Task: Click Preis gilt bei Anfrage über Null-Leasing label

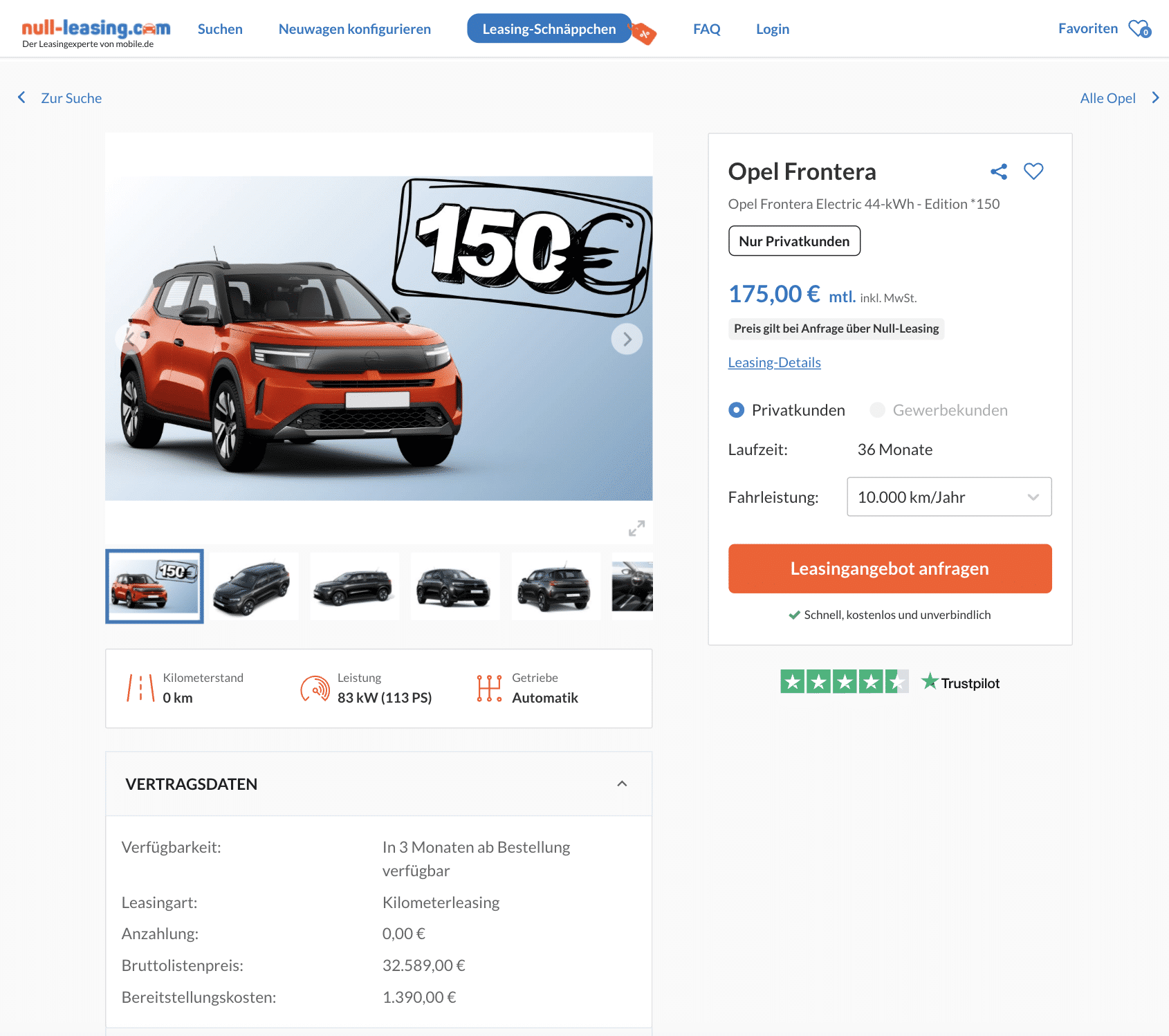Action: pyautogui.click(x=836, y=329)
